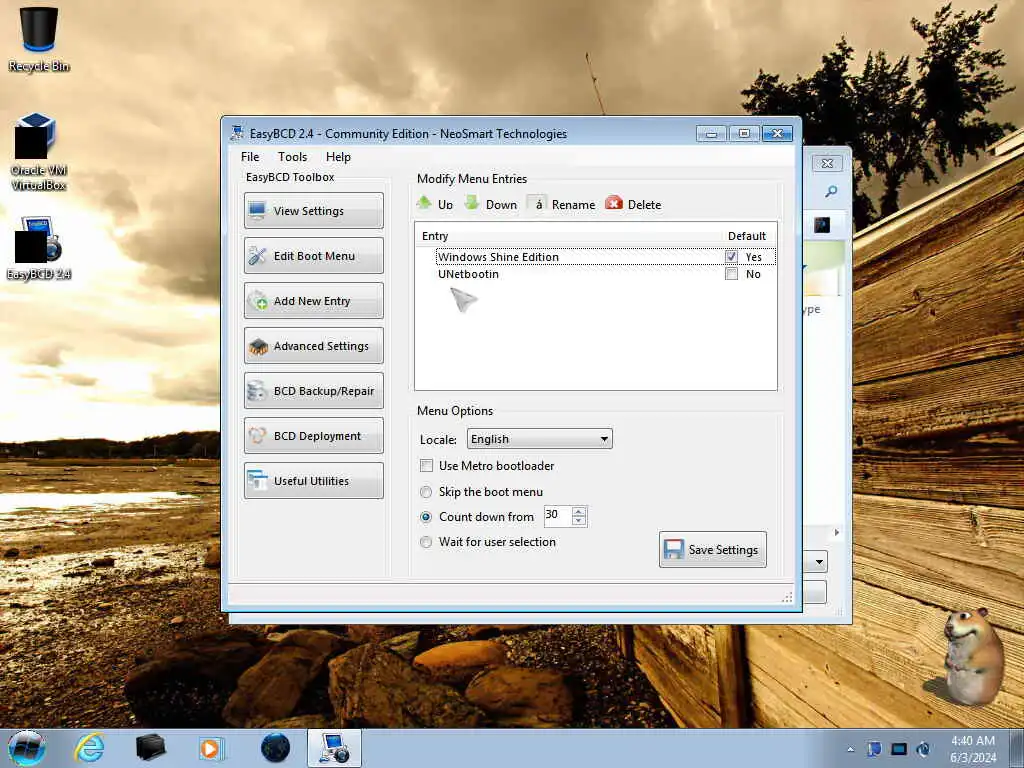Uncheck default box for Windows Shine Edition
The width and height of the screenshot is (1024, 768).
(x=731, y=257)
